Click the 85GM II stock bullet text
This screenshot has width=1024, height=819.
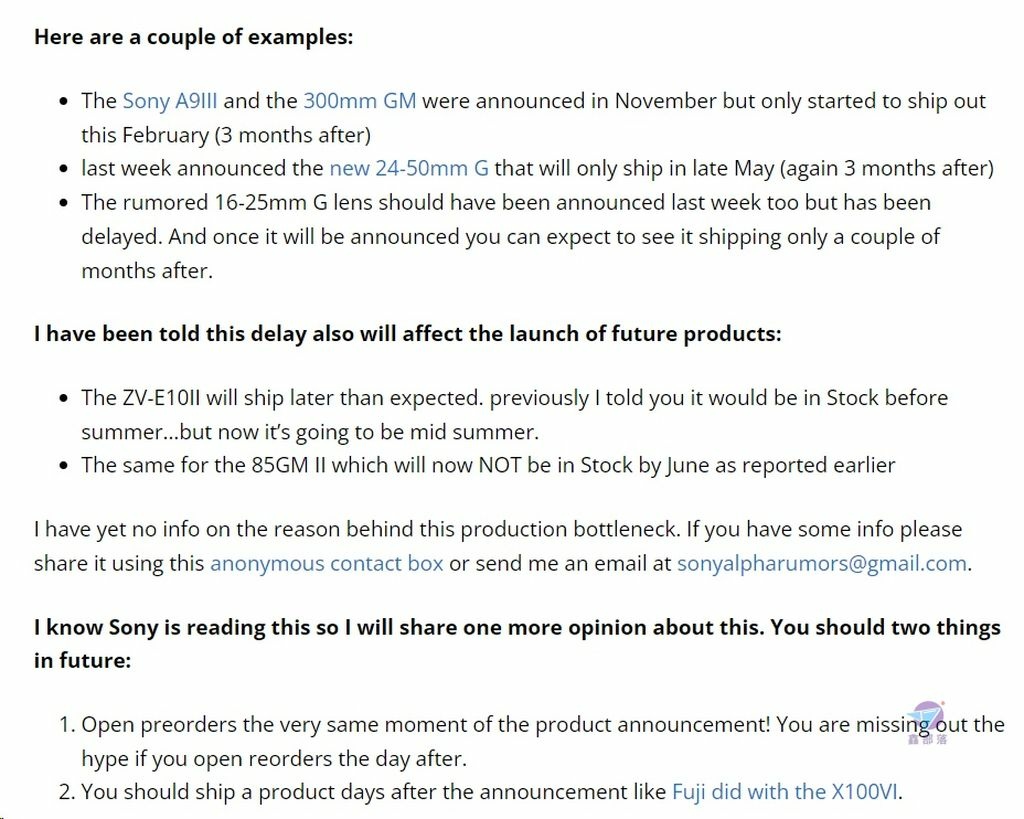(x=488, y=466)
